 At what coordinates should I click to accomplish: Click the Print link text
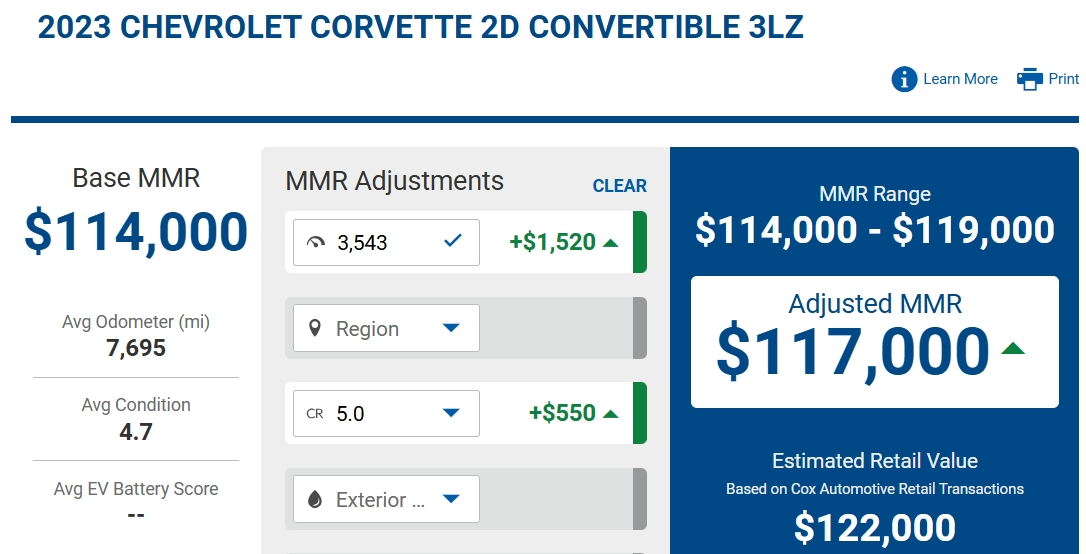[x=1064, y=79]
